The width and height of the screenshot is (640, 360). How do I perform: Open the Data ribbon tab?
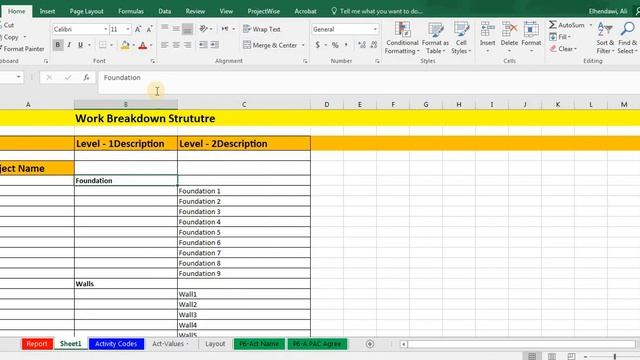[x=164, y=11]
